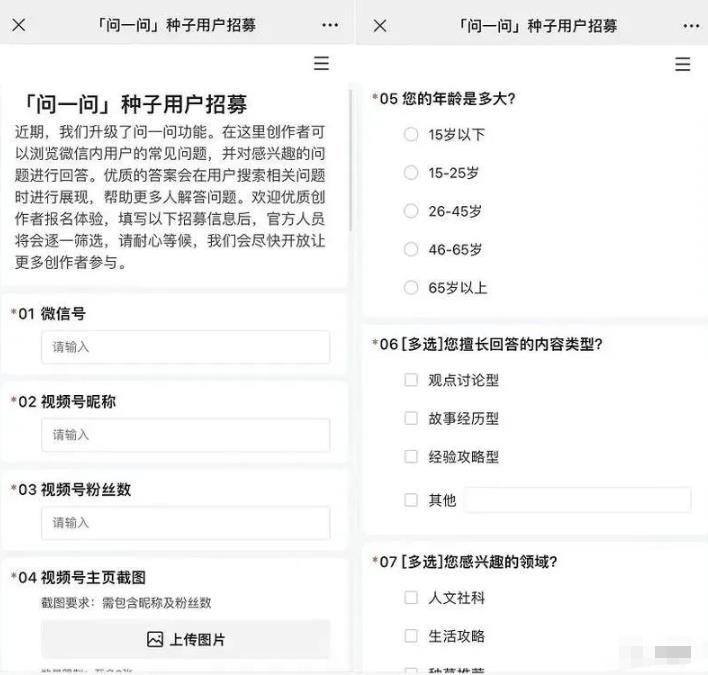Viewport: 708px width, 675px height.
Task: Open the left page's three-dot more menu
Action: [330, 25]
